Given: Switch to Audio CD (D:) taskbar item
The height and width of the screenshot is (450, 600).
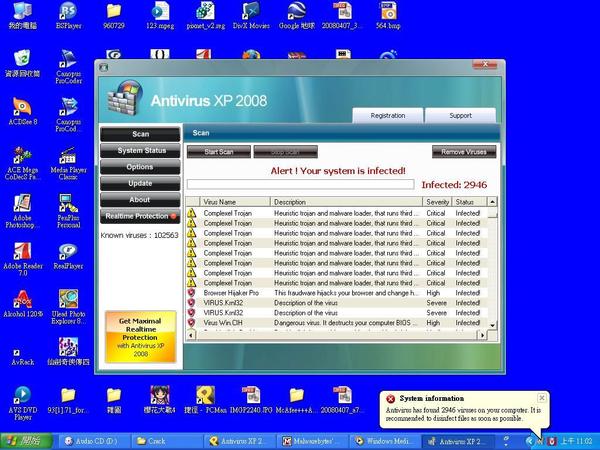Looking at the screenshot, I should [93, 442].
